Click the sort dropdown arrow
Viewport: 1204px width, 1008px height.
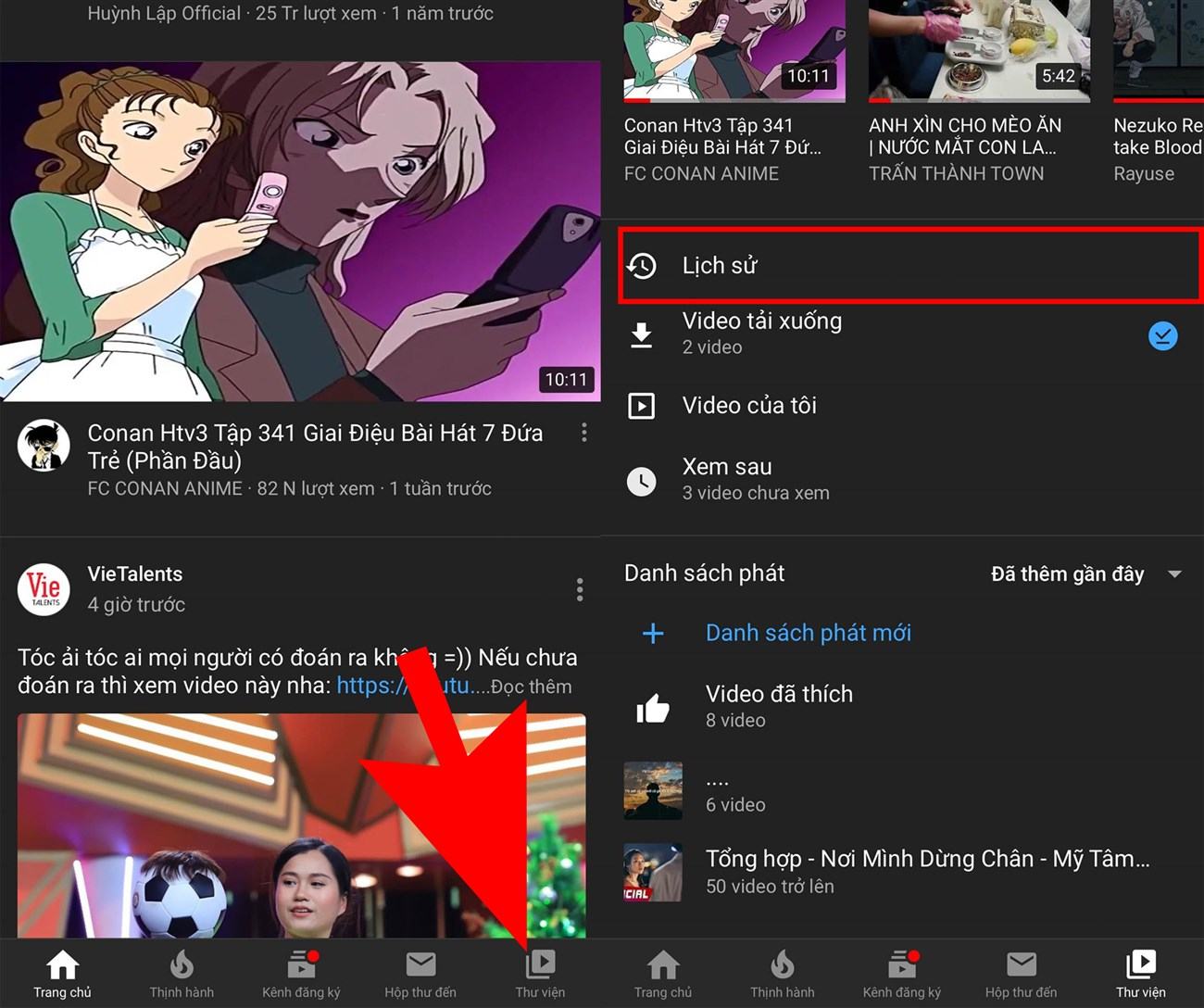(1174, 574)
